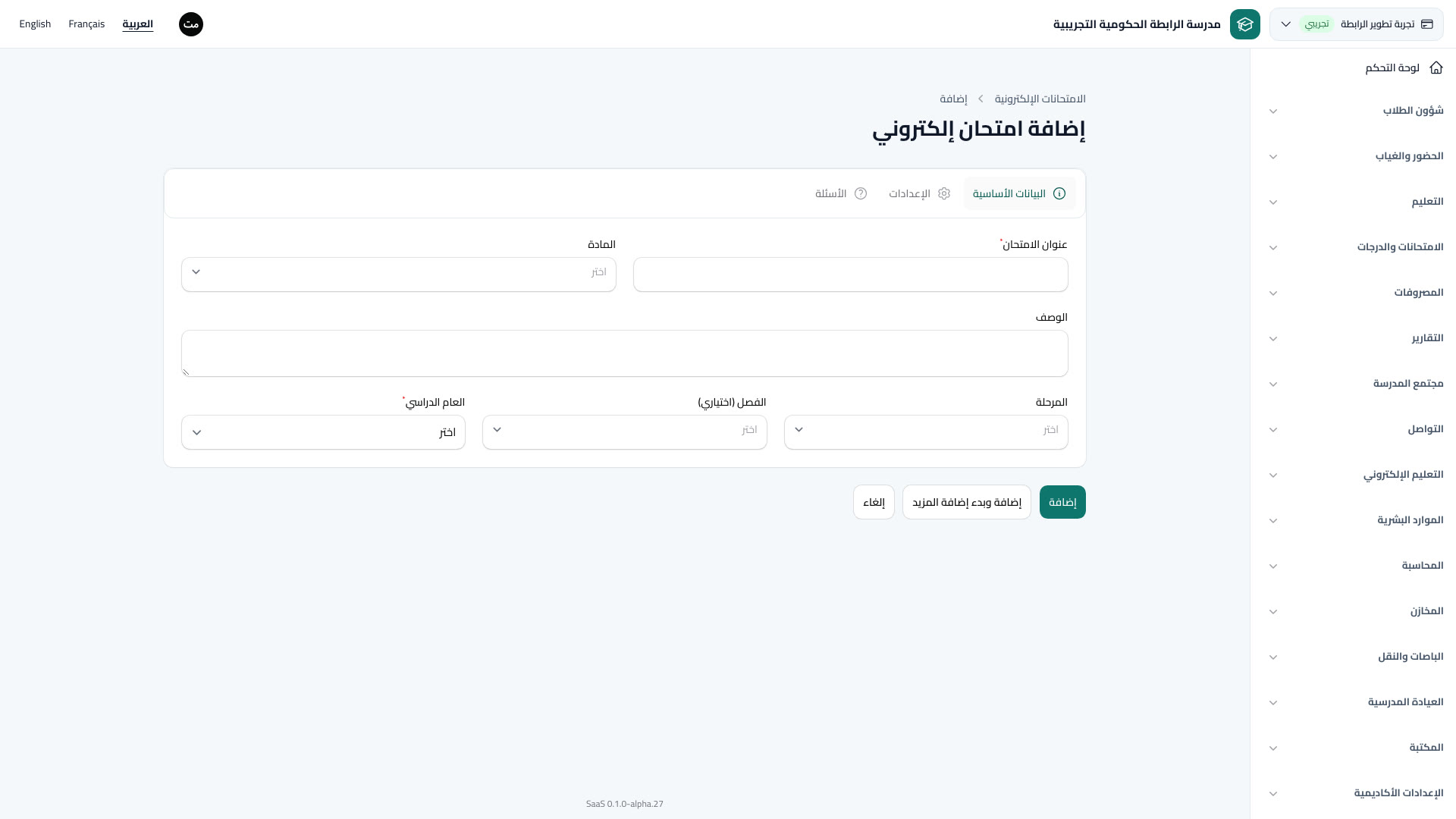Expand الامتحانات والدرجات sidebar section
This screenshot has height=819, width=1456.
coord(1356,247)
